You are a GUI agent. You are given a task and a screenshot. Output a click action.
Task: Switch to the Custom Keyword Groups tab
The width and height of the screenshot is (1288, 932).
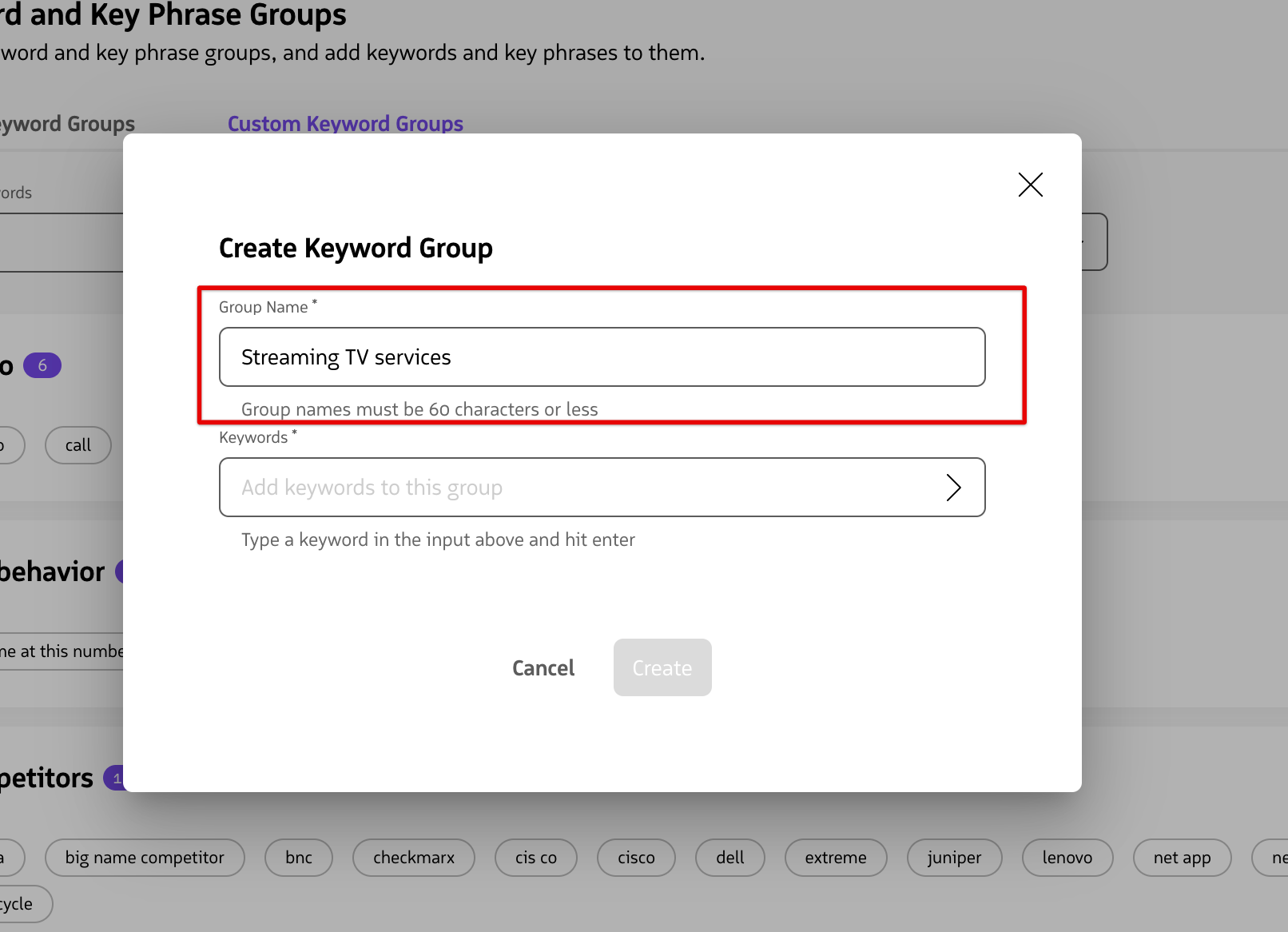[x=345, y=123]
